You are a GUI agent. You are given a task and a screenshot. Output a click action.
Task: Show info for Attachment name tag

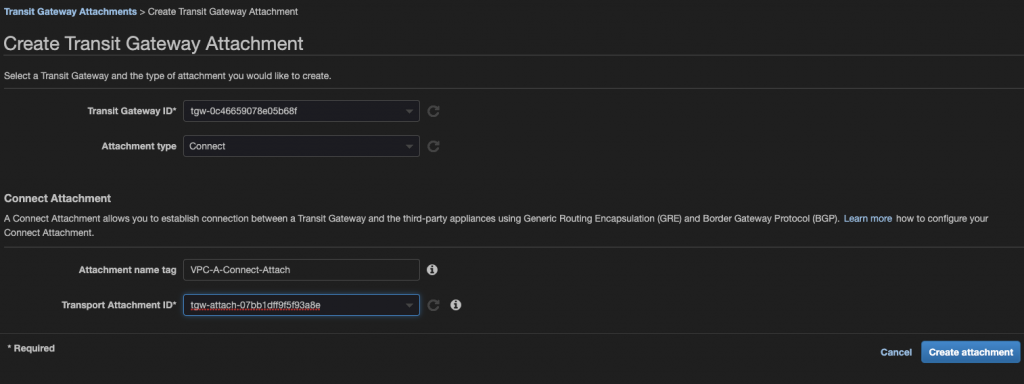coord(432,270)
